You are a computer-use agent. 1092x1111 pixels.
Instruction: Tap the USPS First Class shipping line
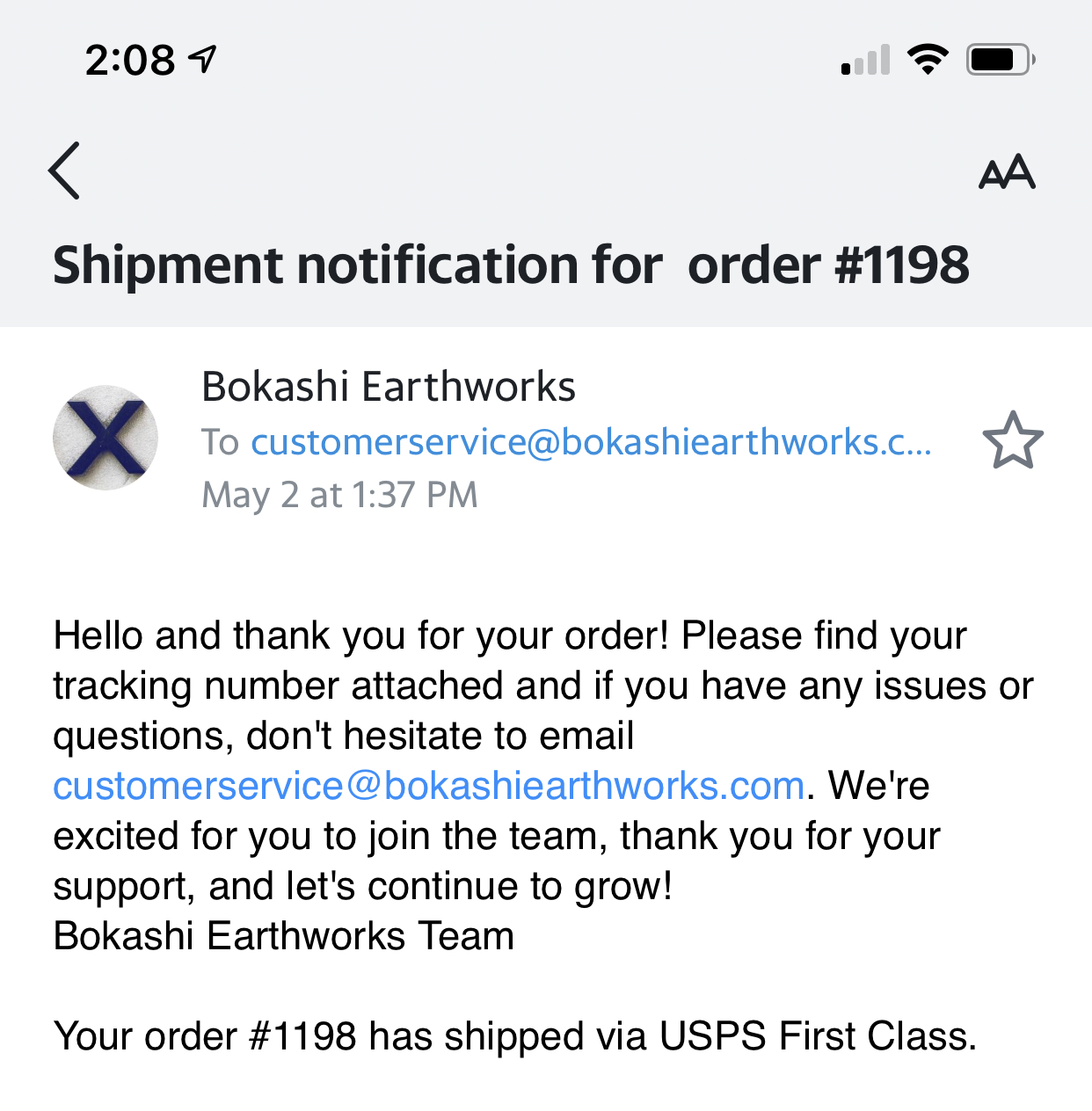coord(515,1036)
